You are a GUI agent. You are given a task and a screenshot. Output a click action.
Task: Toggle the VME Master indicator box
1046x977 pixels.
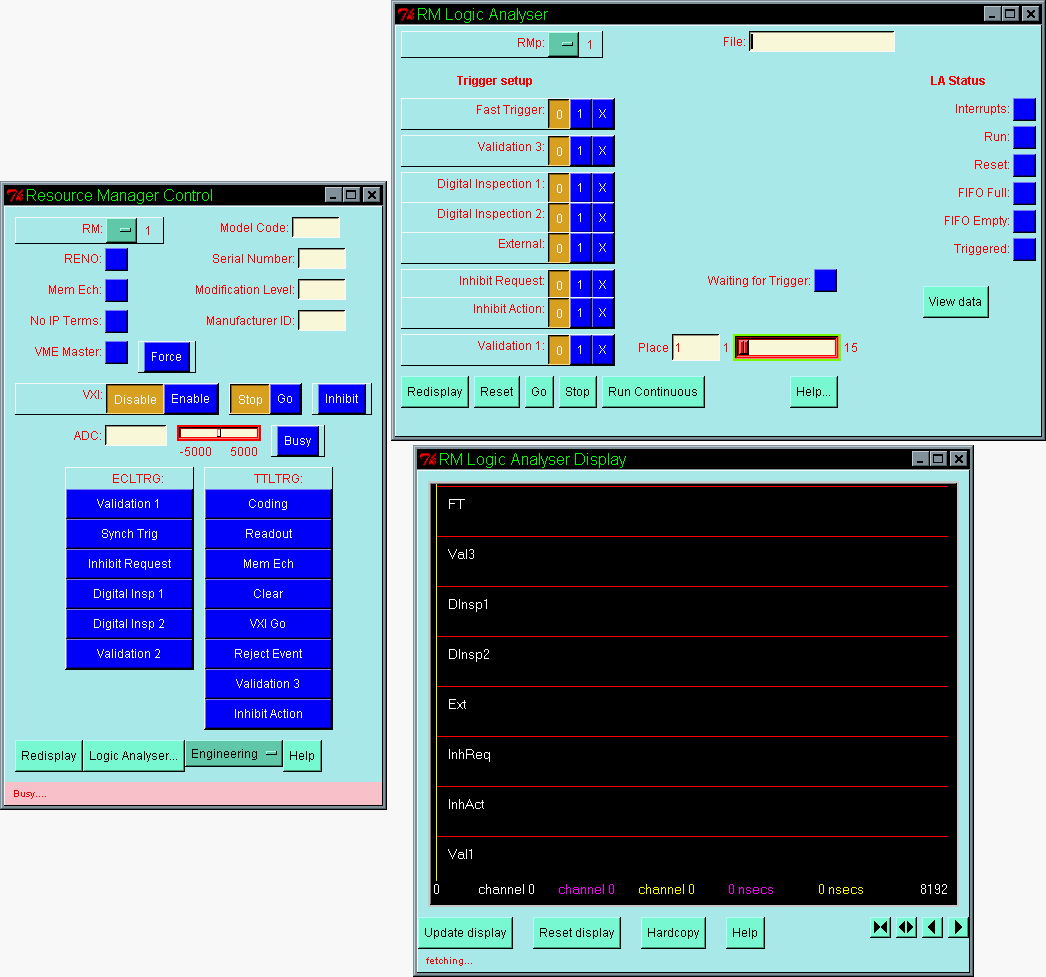click(x=117, y=352)
